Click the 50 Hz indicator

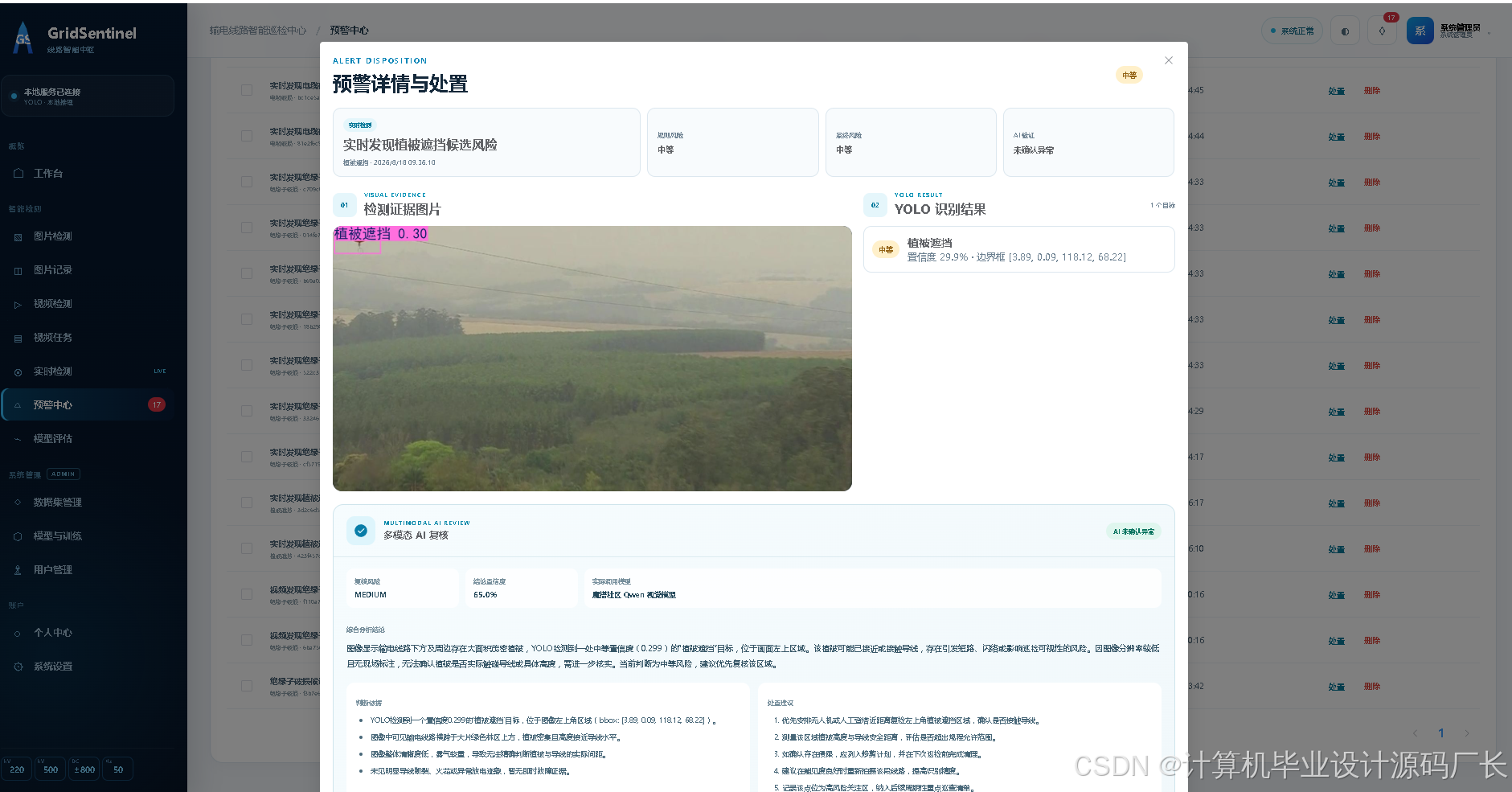(x=118, y=769)
